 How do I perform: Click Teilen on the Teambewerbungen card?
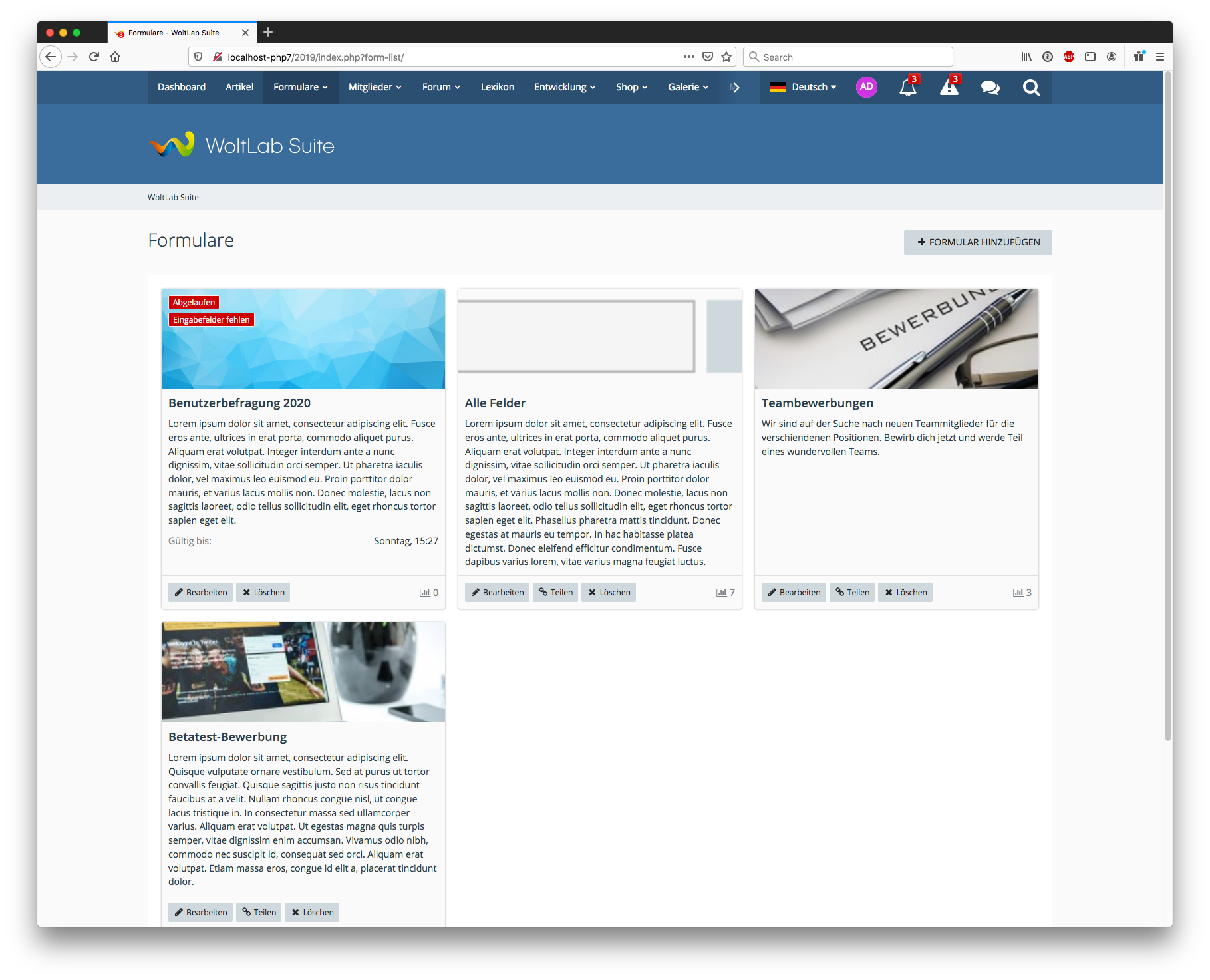tap(851, 593)
